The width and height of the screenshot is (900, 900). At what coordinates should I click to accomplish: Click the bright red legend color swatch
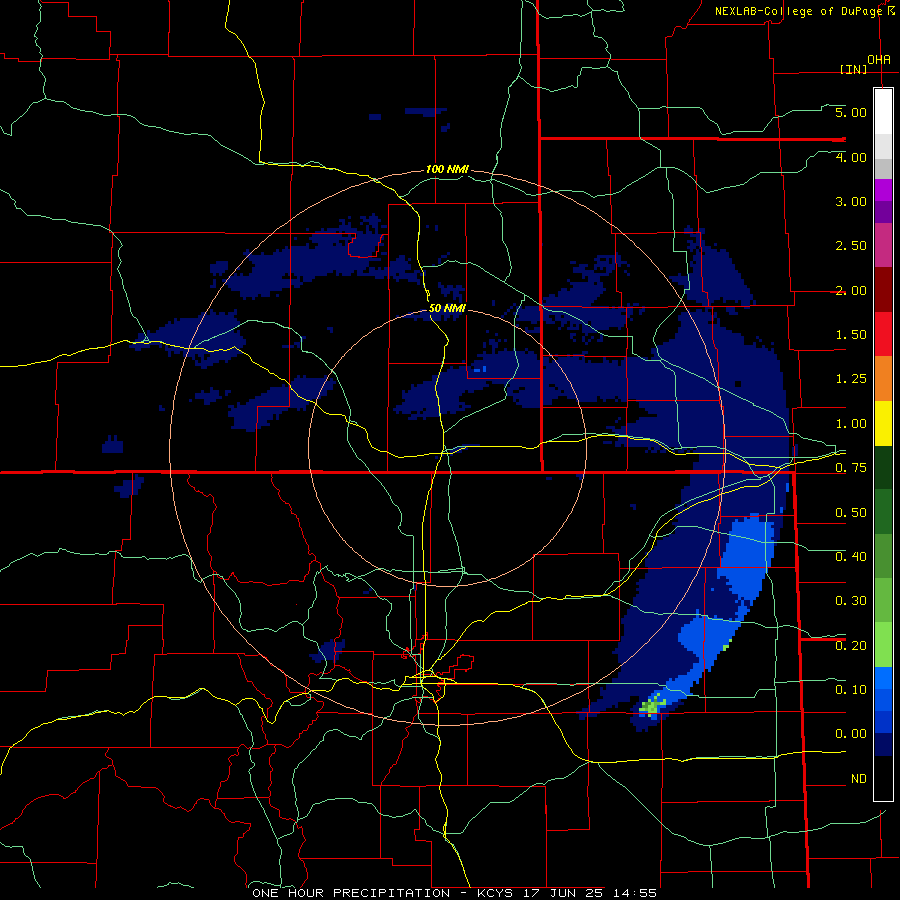[883, 334]
